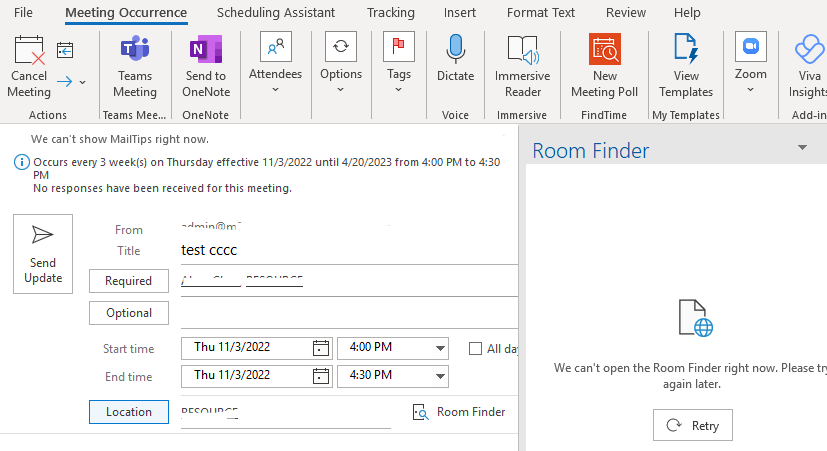Open the File tab

click(x=23, y=13)
